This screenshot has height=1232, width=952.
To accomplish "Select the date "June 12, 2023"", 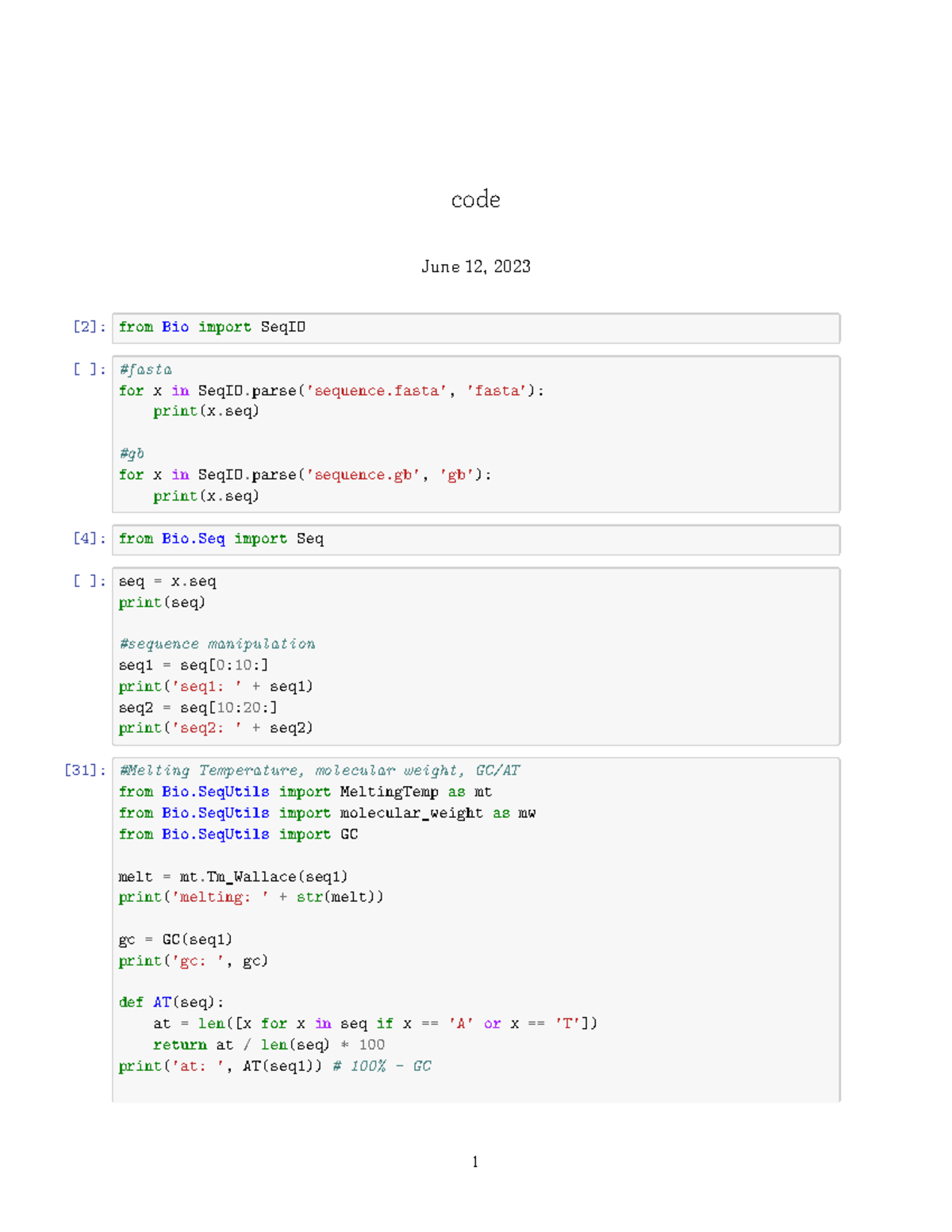I will point(475,267).
